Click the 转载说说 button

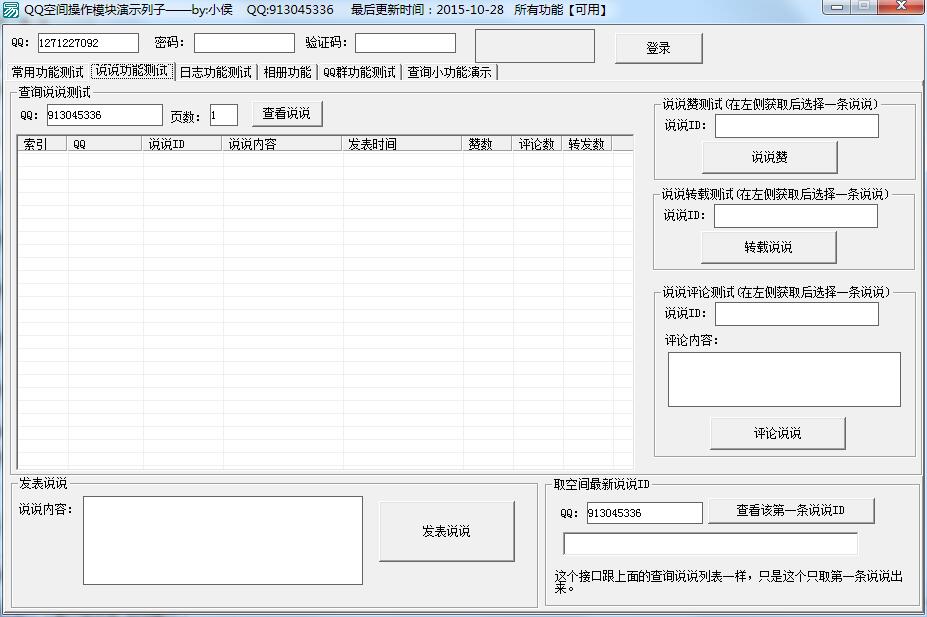[769, 247]
